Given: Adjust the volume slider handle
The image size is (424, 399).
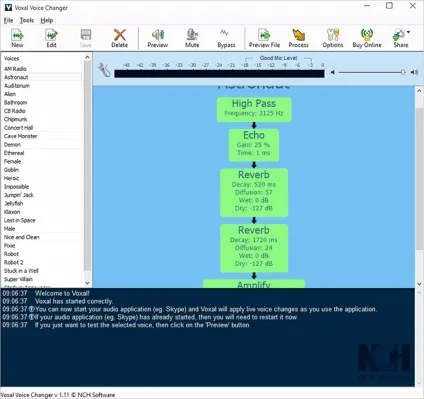Looking at the screenshot, I should [x=403, y=72].
